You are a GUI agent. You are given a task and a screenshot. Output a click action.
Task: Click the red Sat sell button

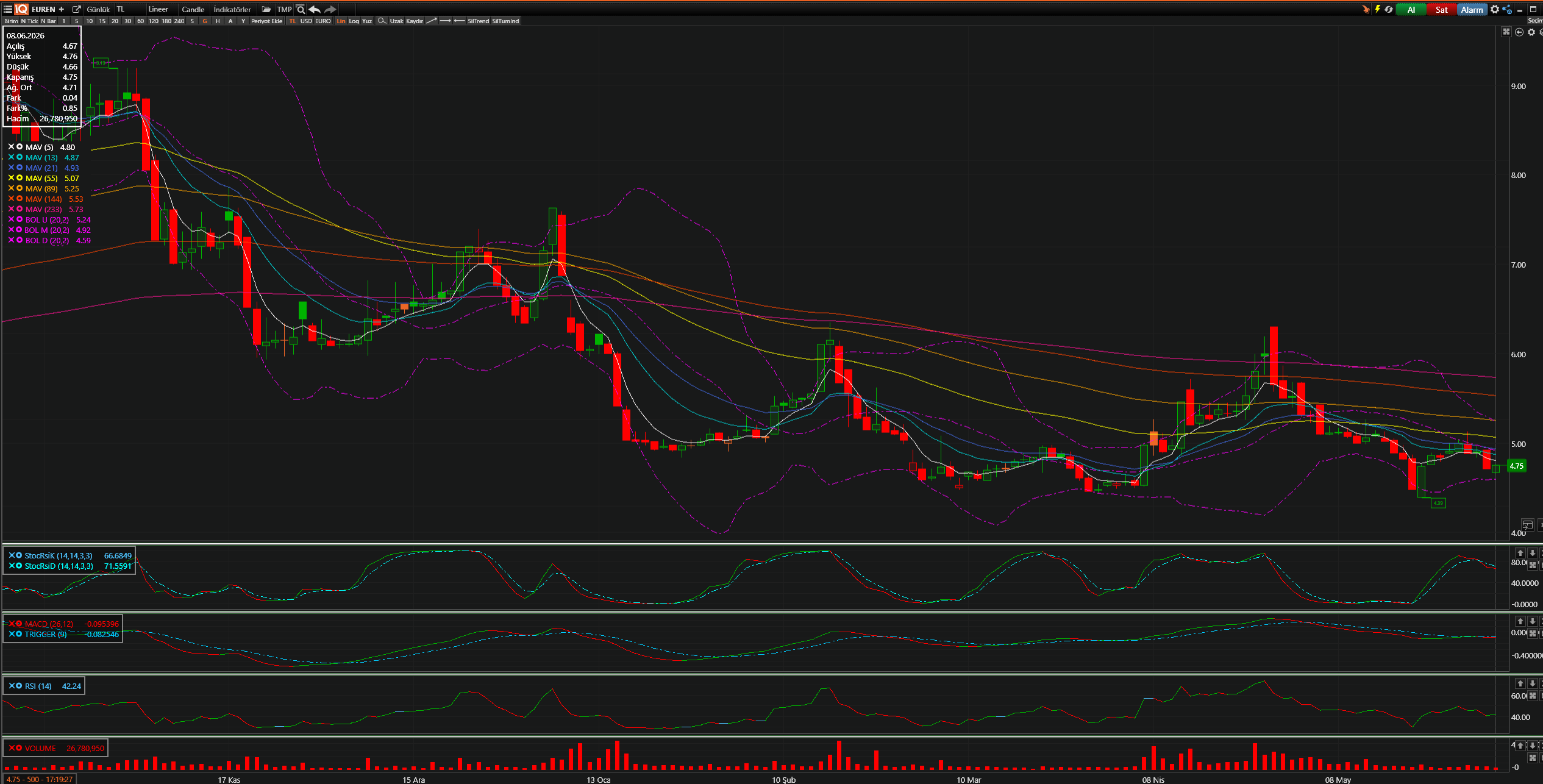tap(1442, 9)
